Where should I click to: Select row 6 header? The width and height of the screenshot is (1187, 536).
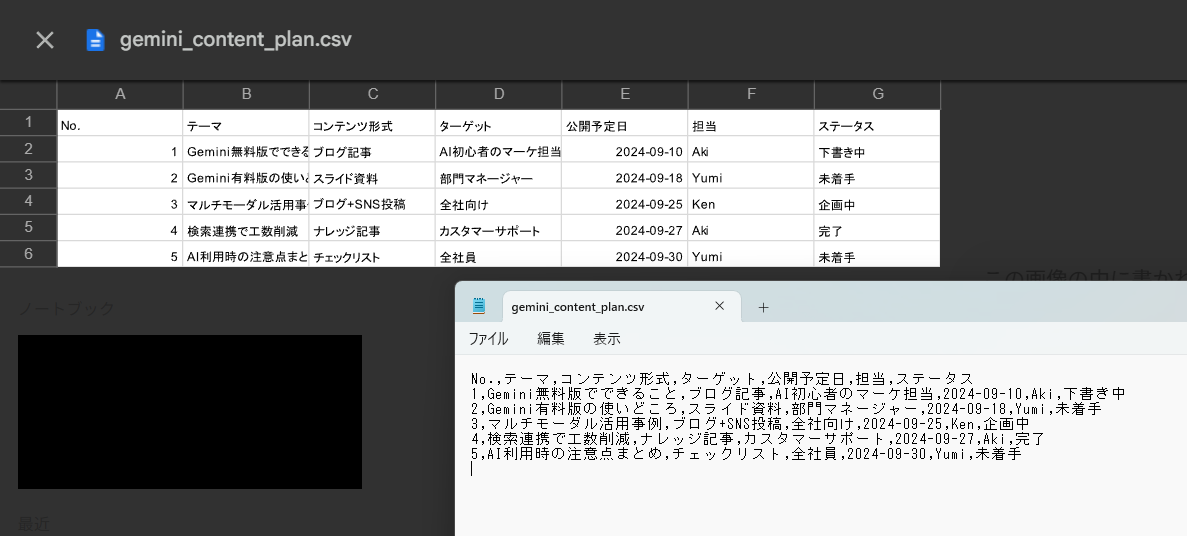(x=28, y=254)
